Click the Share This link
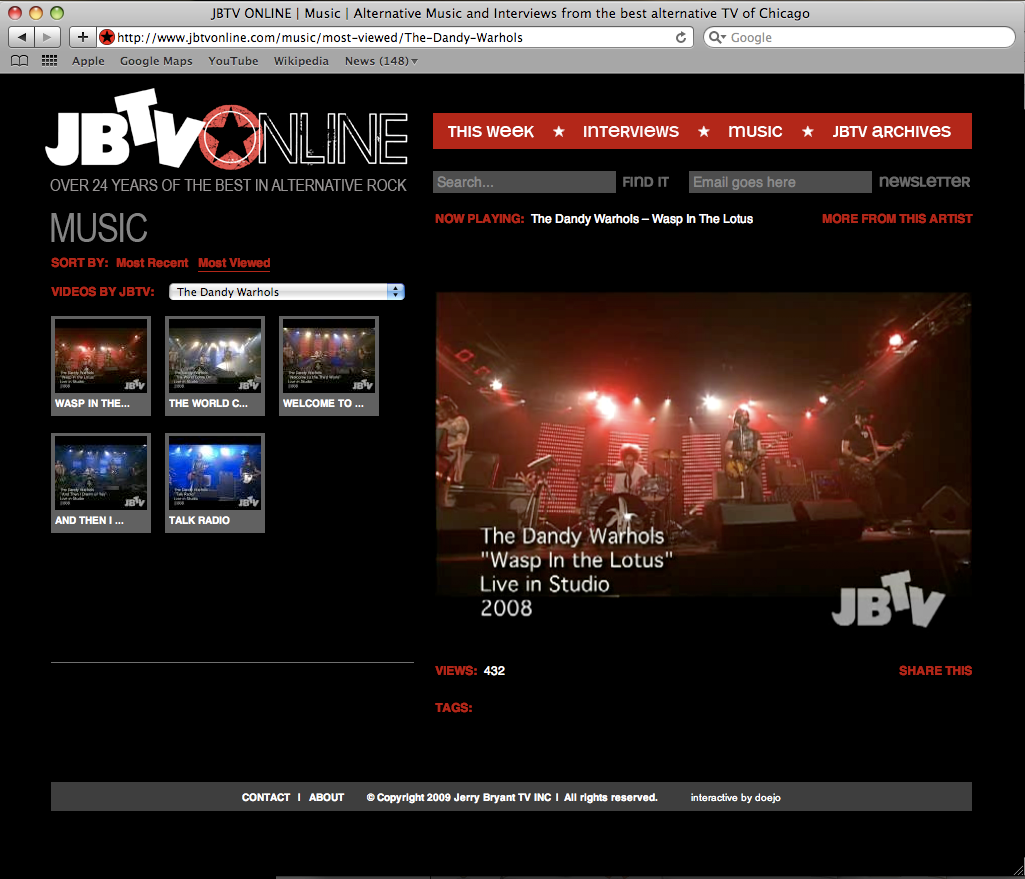The height and width of the screenshot is (879, 1025). click(935, 671)
